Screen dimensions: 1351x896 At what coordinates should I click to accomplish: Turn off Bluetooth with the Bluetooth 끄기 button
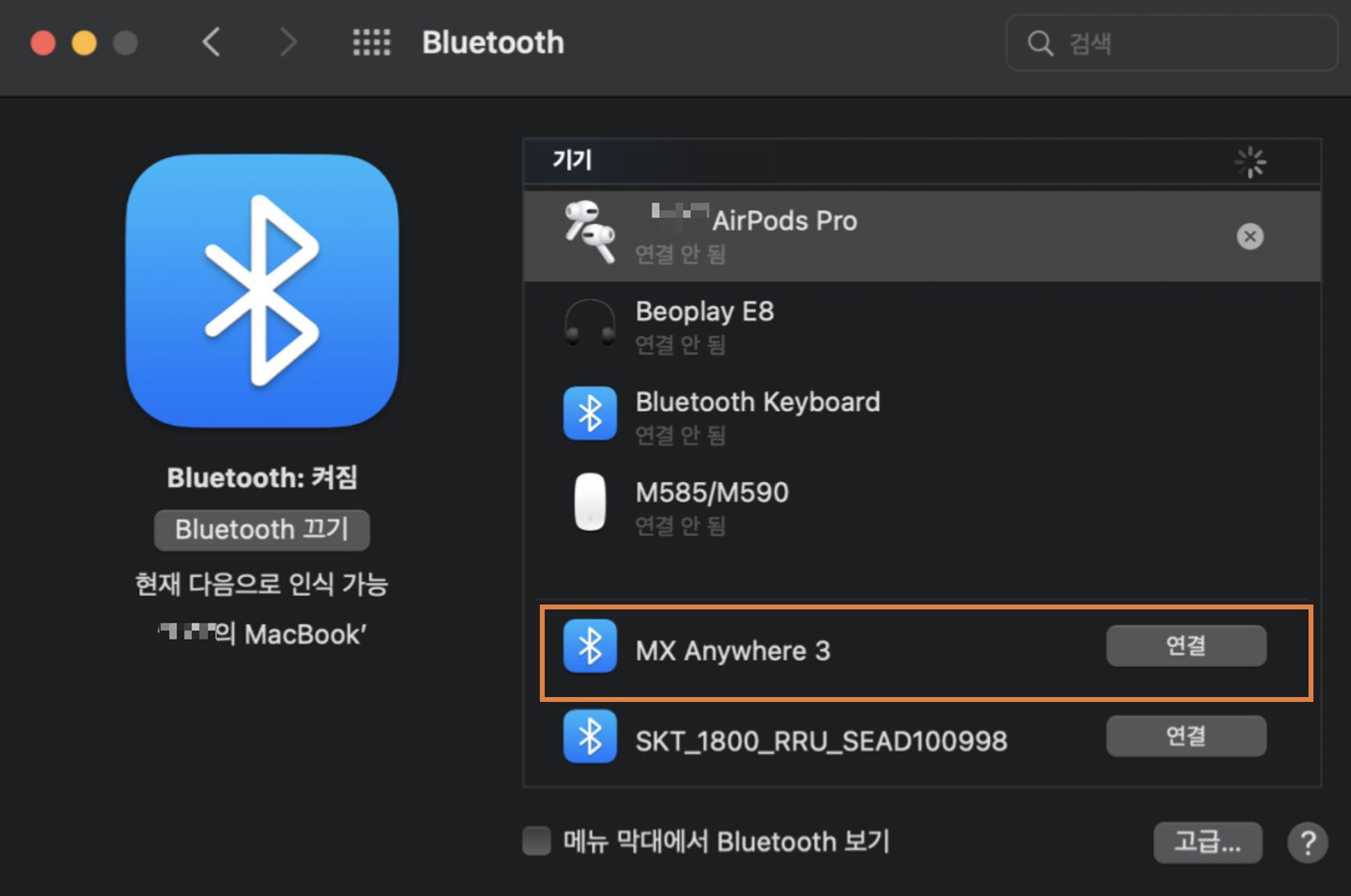click(x=262, y=530)
